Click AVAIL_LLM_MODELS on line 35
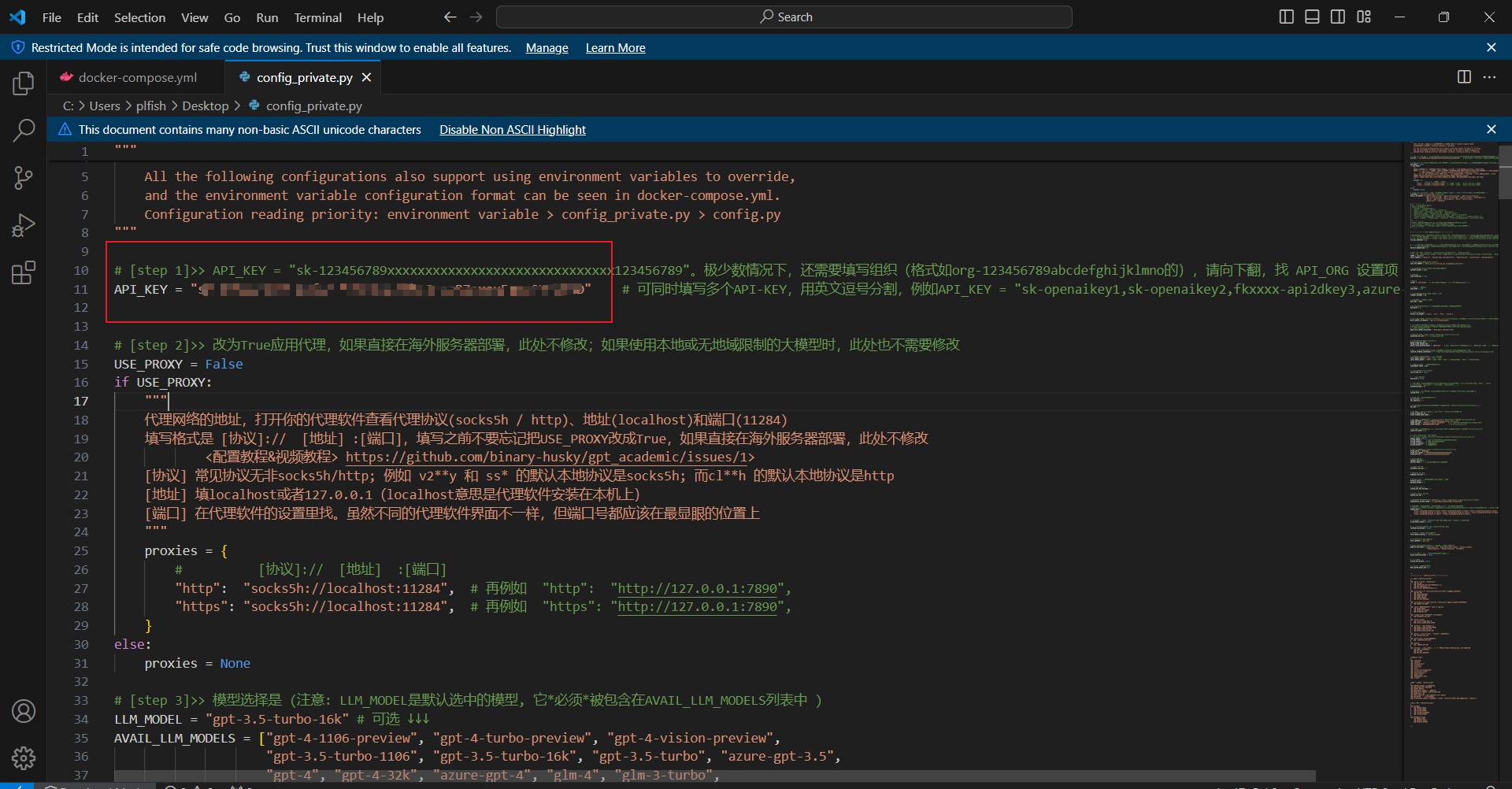Screen dimensions: 1512x789 pyautogui.click(x=175, y=738)
